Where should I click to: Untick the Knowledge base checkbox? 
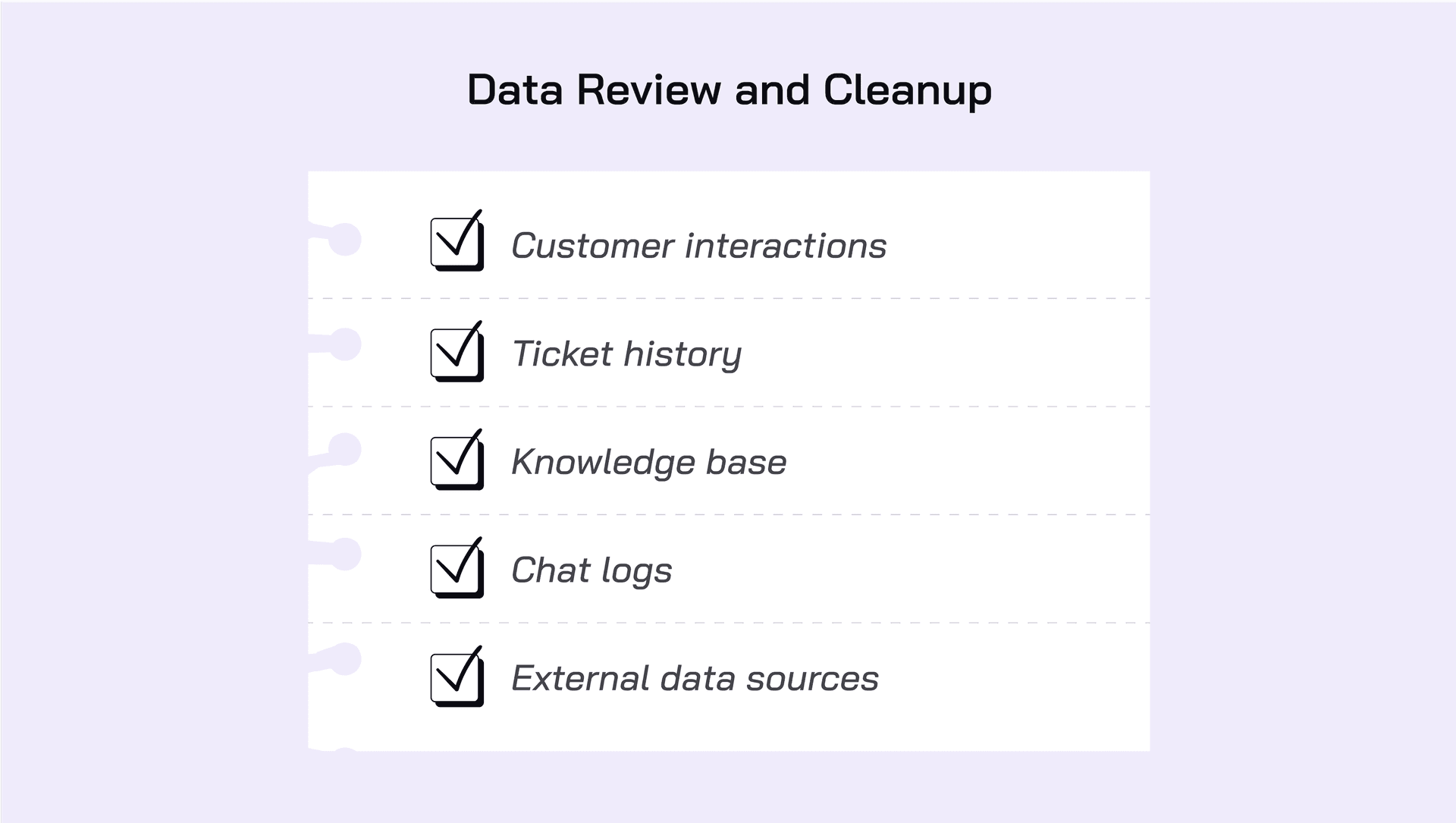[457, 461]
